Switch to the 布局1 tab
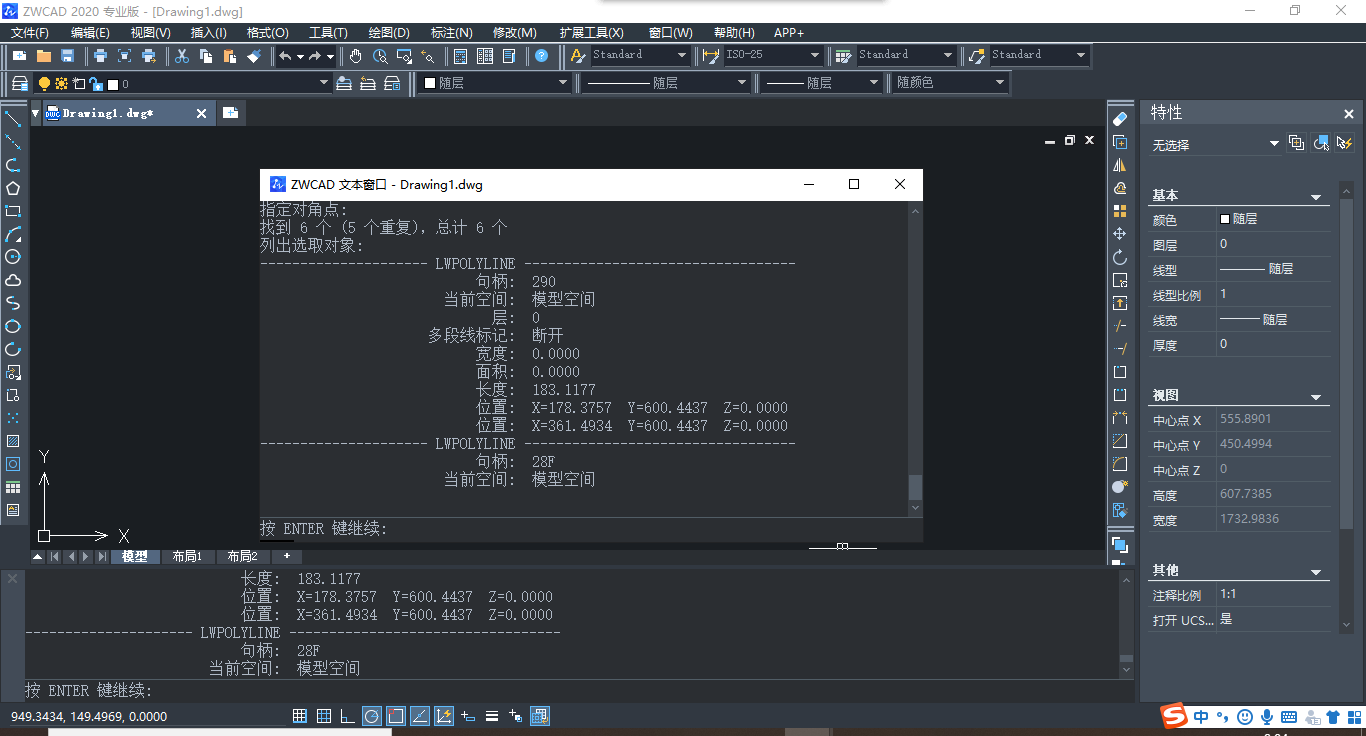The width and height of the screenshot is (1366, 736). pos(188,556)
